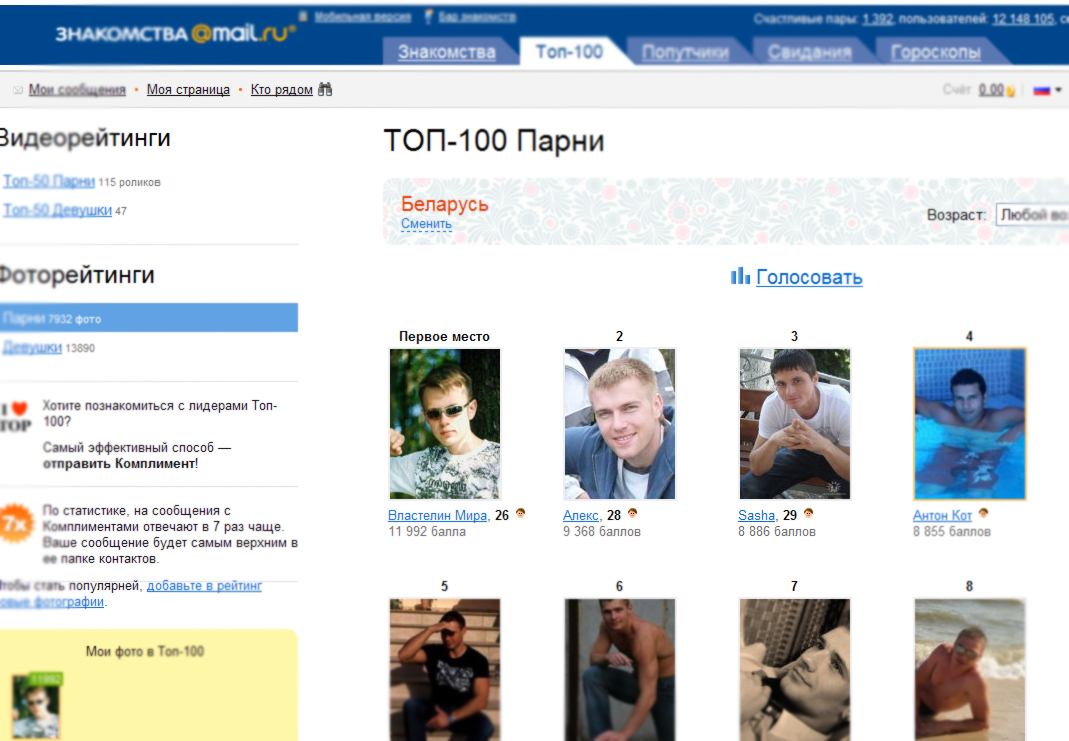This screenshot has width=1069, height=741.
Task: Open the photo ranked number 5
Action: 445,669
